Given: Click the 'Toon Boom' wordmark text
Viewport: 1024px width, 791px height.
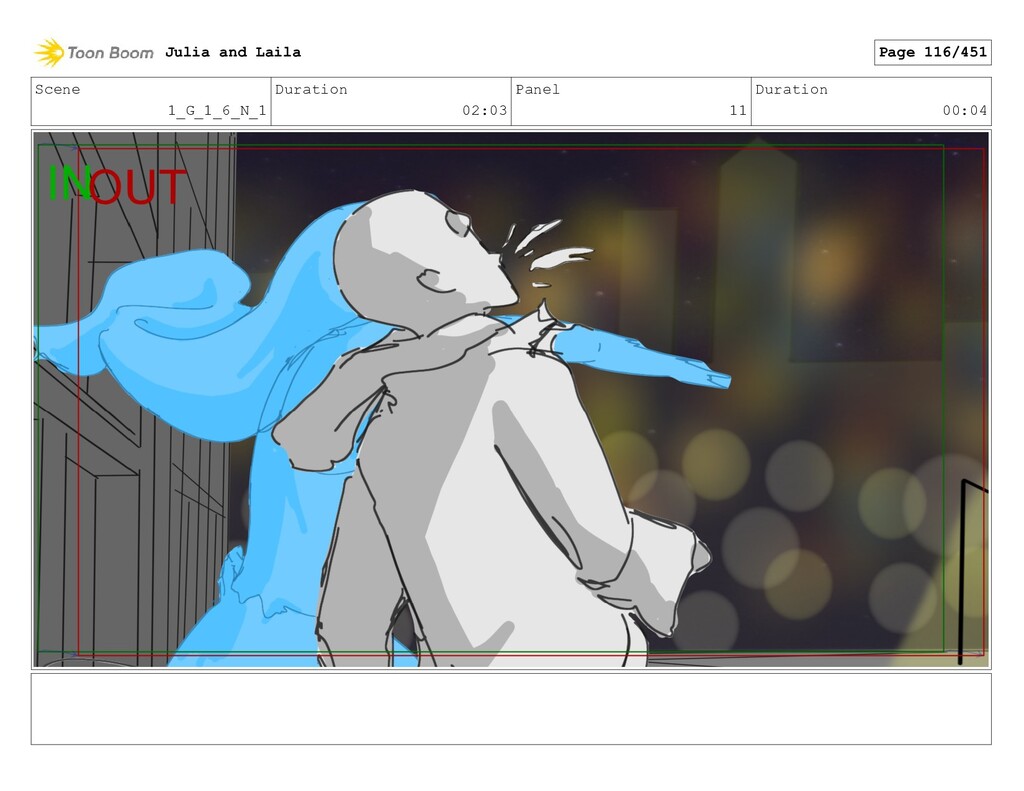Looking at the screenshot, I should tap(110, 53).
